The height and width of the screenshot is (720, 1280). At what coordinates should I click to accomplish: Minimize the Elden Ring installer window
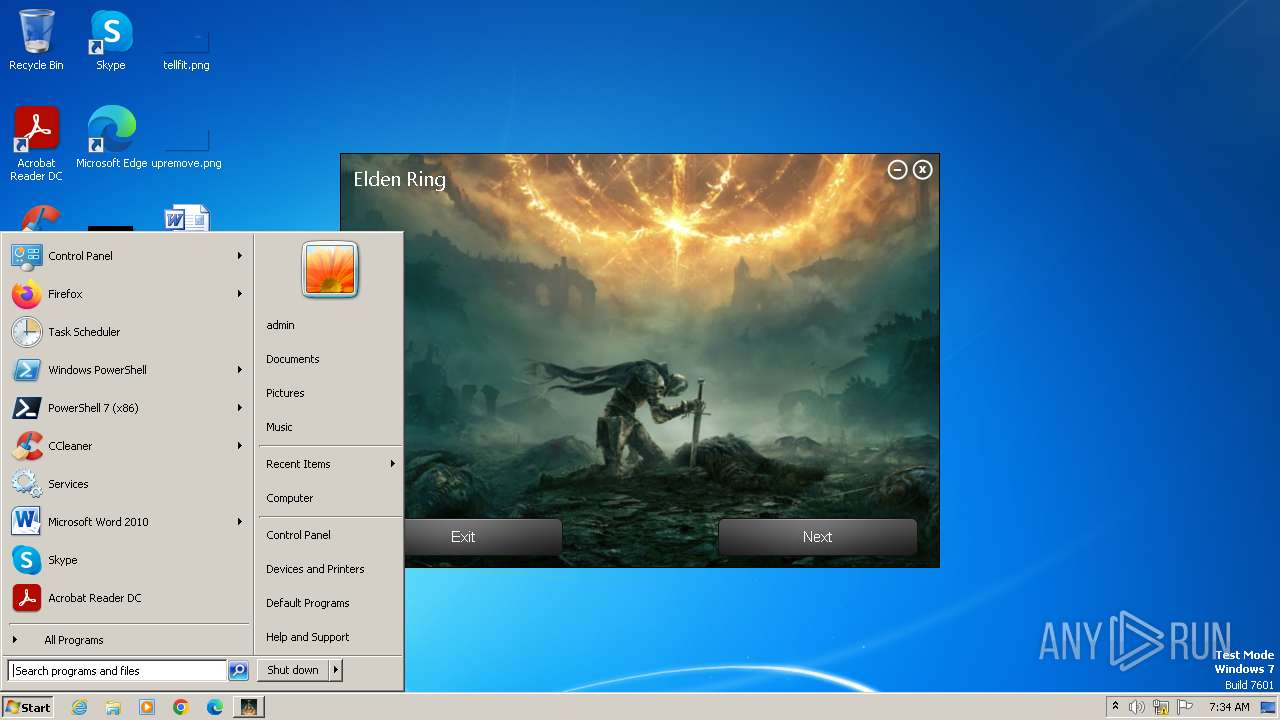click(x=897, y=170)
